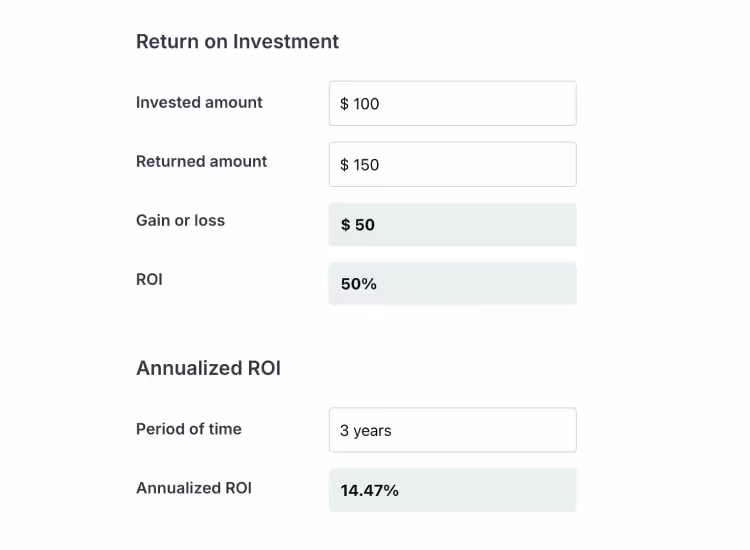Place cursor after 150 in Returned amount
The image size is (750, 550).
381,165
